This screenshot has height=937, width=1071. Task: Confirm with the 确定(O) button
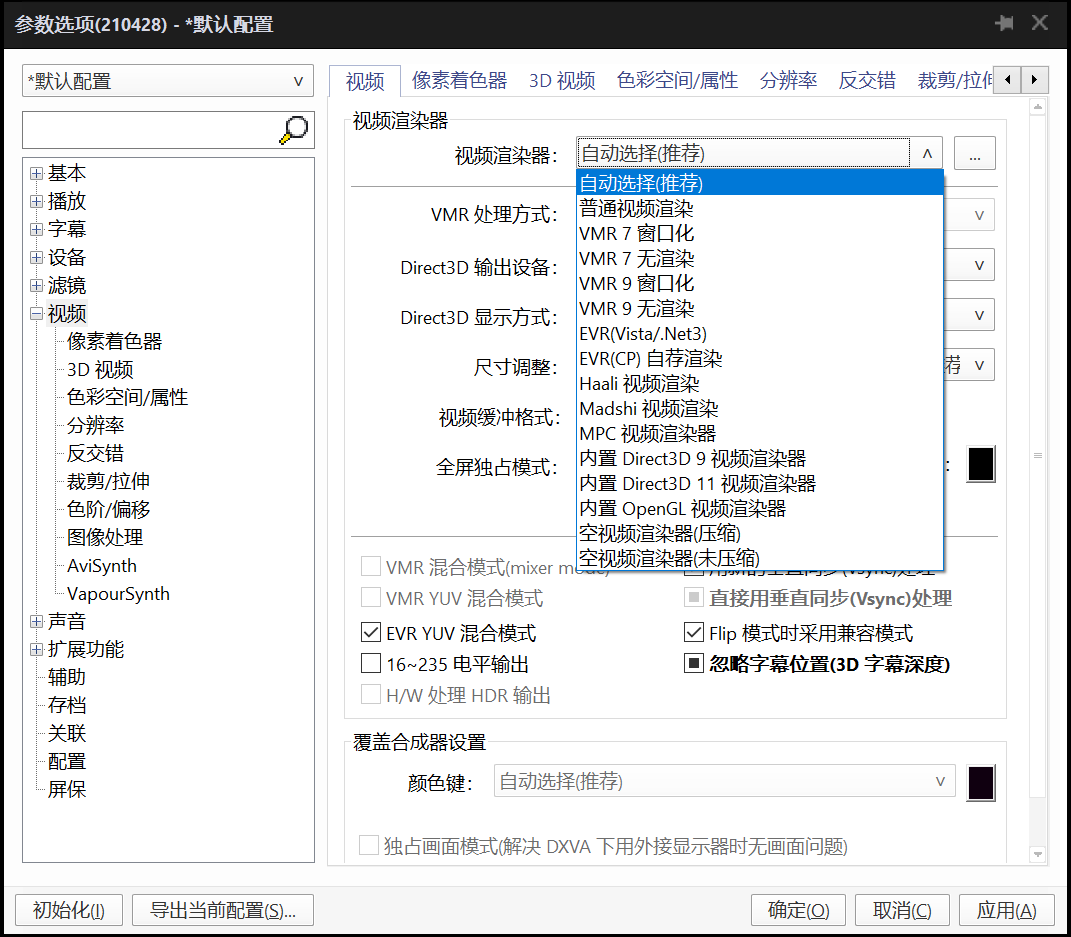point(798,910)
